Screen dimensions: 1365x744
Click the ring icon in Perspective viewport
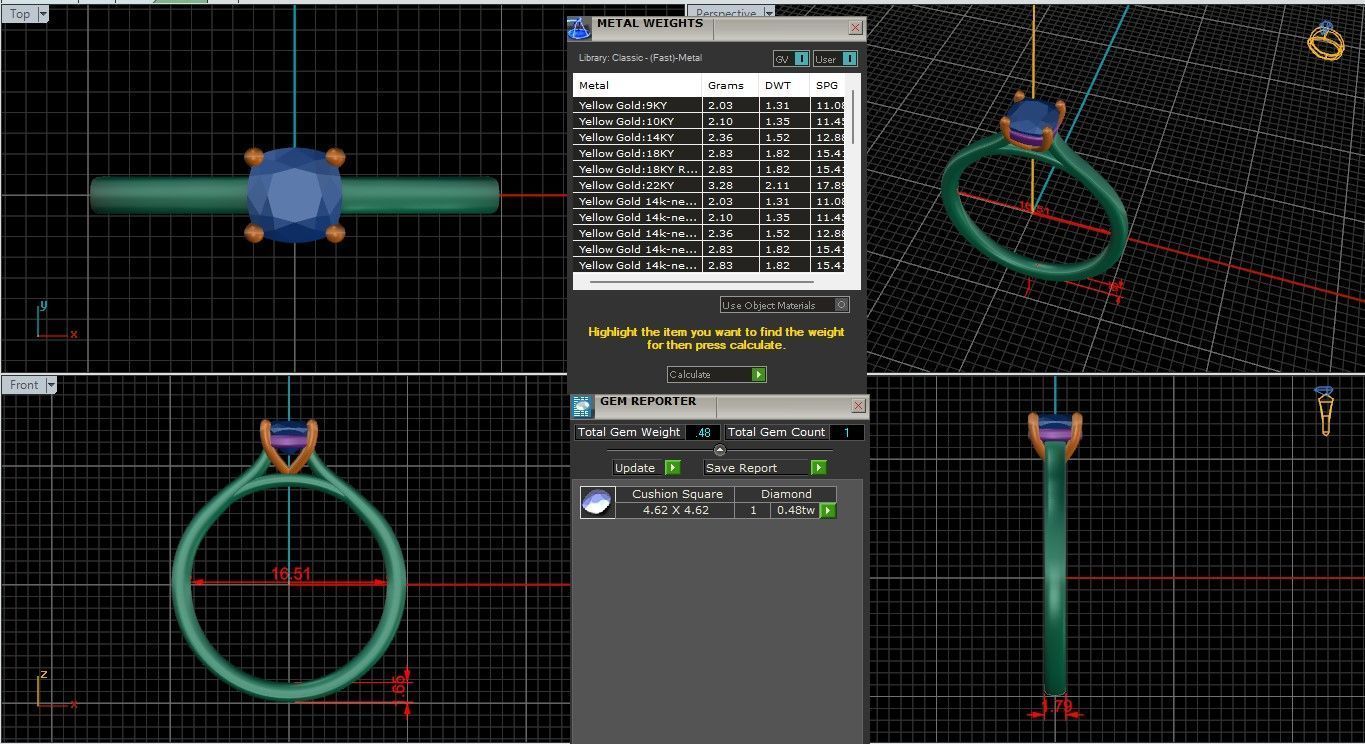(1326, 41)
